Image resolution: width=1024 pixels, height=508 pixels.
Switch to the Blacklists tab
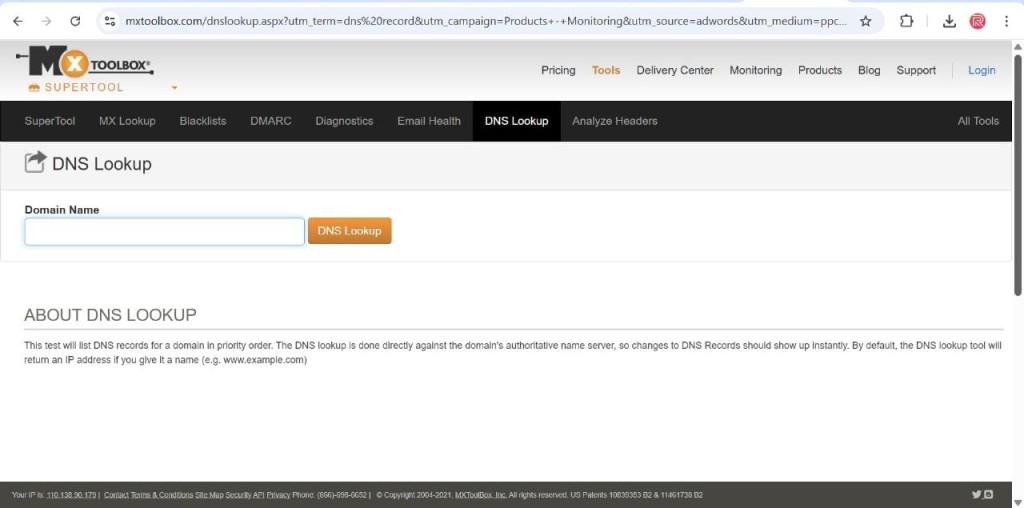click(x=203, y=121)
